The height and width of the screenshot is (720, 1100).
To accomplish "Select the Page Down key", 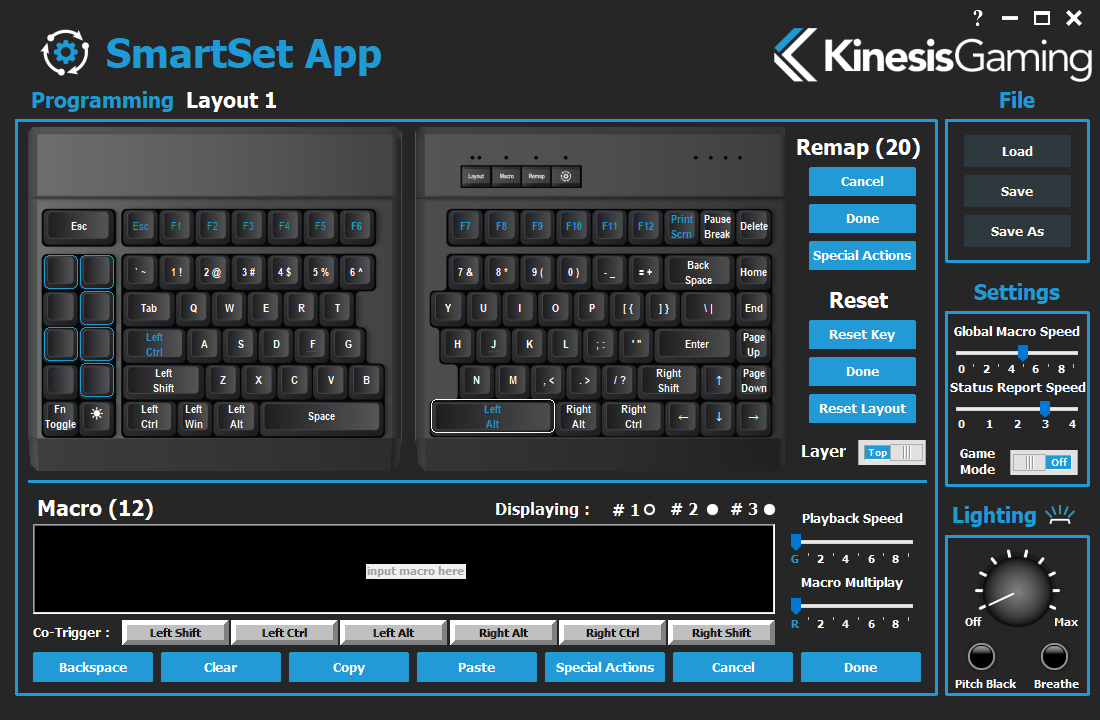I will coord(754,380).
